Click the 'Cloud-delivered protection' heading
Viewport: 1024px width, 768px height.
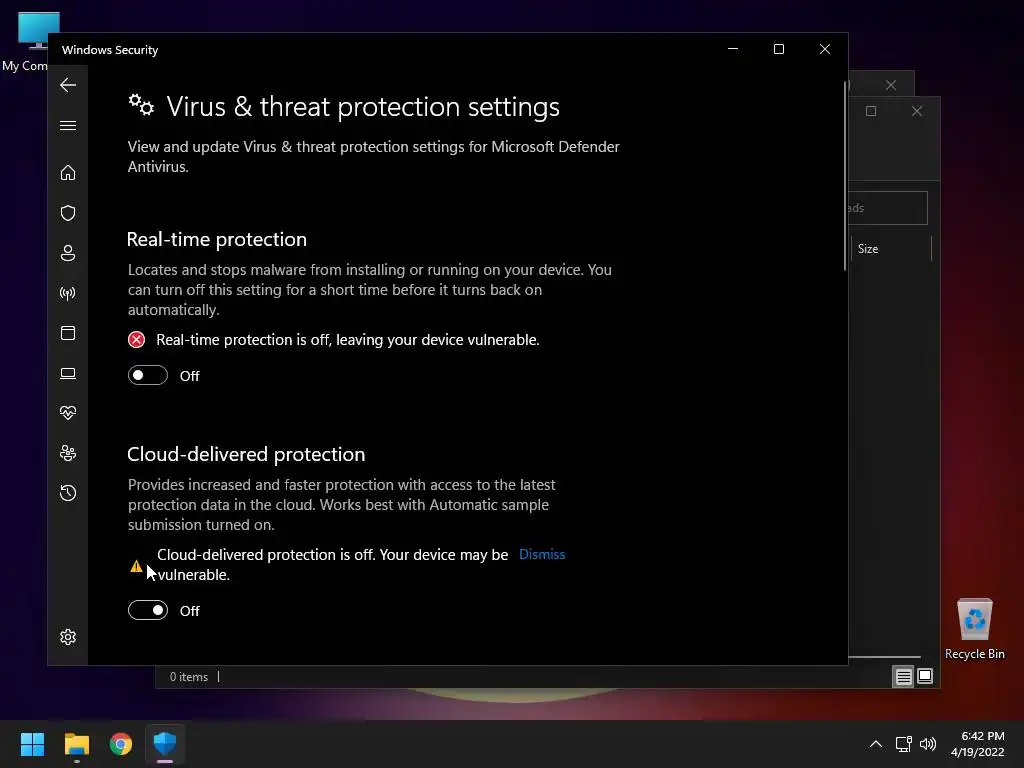coord(246,455)
